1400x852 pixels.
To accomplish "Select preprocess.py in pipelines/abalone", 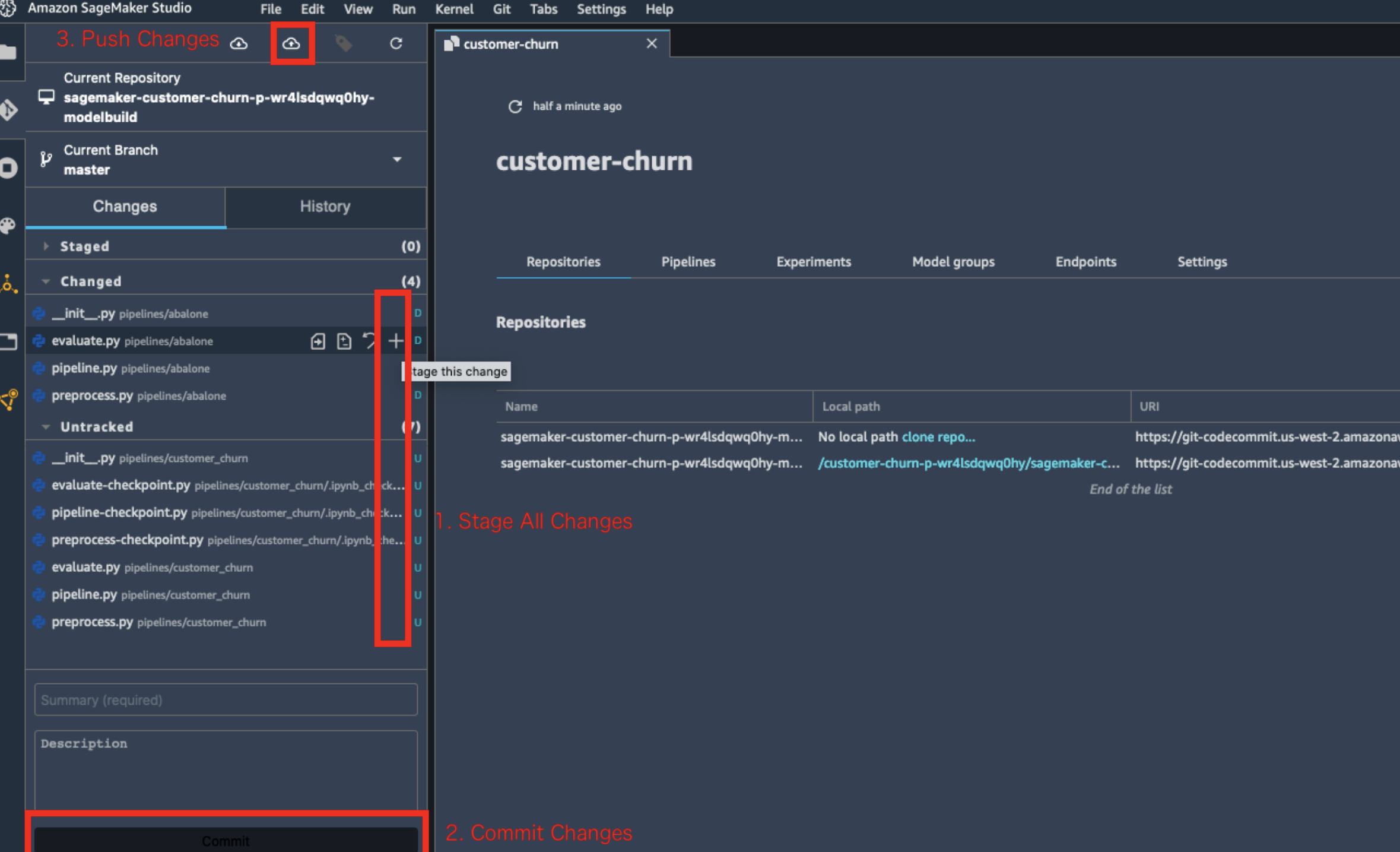I will tap(226, 395).
